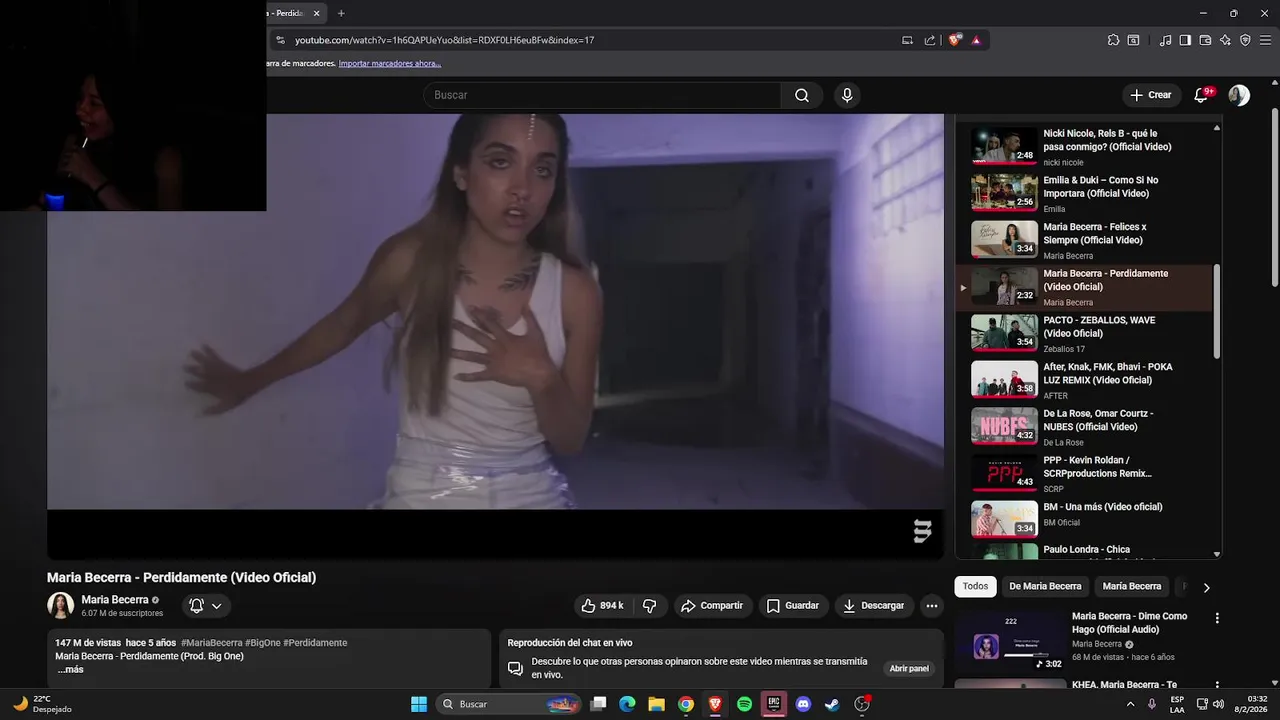
Task: Open Windows Start menu
Action: click(x=419, y=704)
